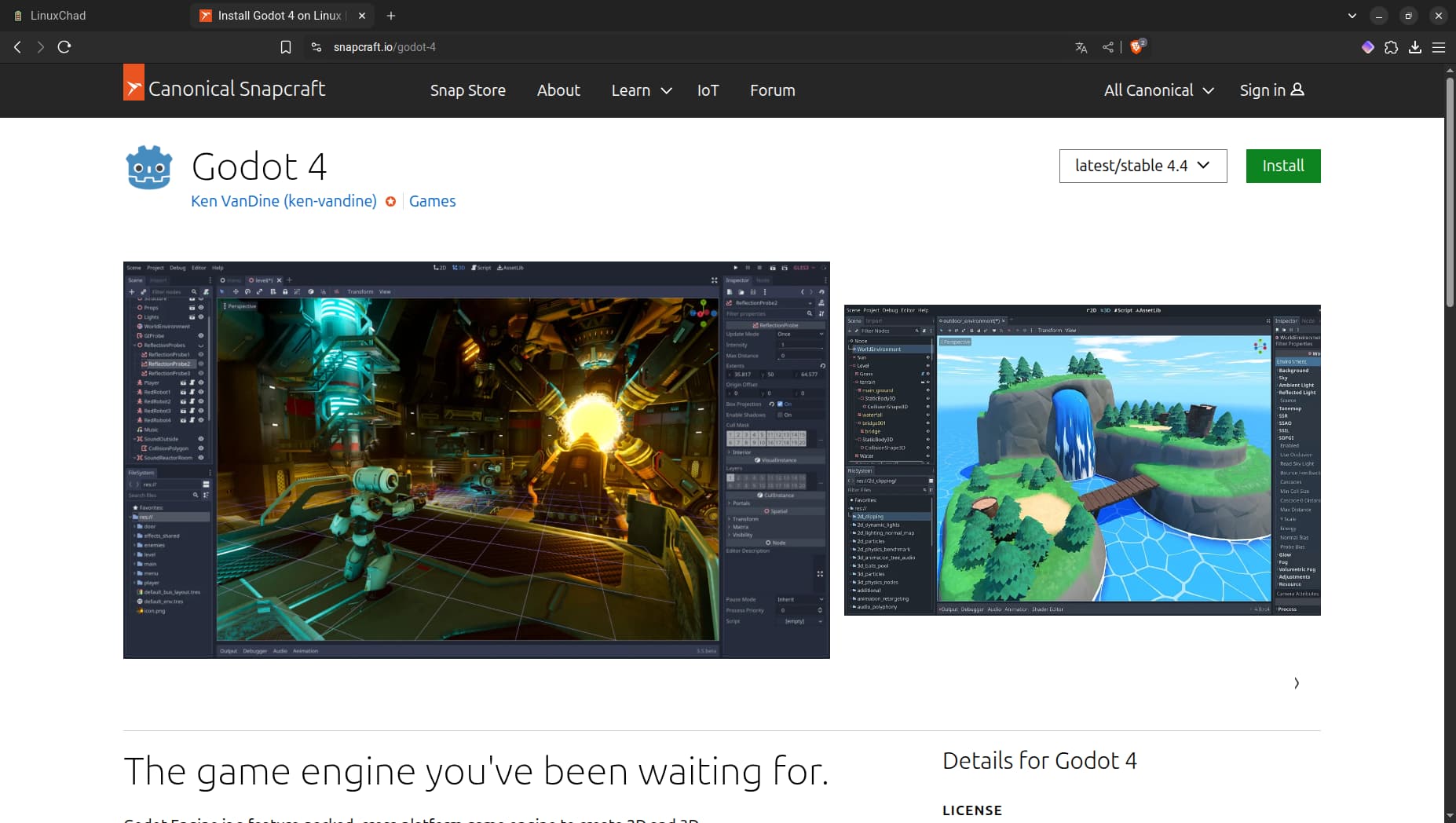This screenshot has width=1456, height=823.
Task: Minimize the browser window
Action: click(1379, 16)
